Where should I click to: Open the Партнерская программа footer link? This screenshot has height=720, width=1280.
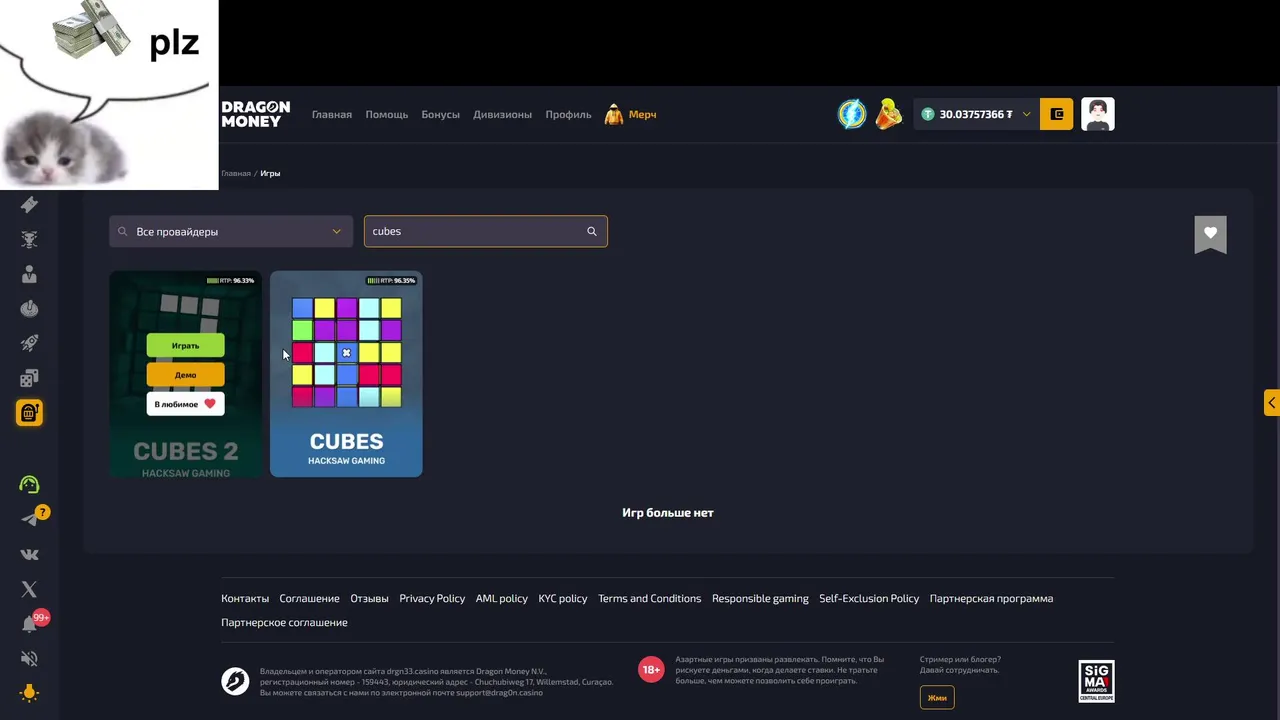coord(991,598)
